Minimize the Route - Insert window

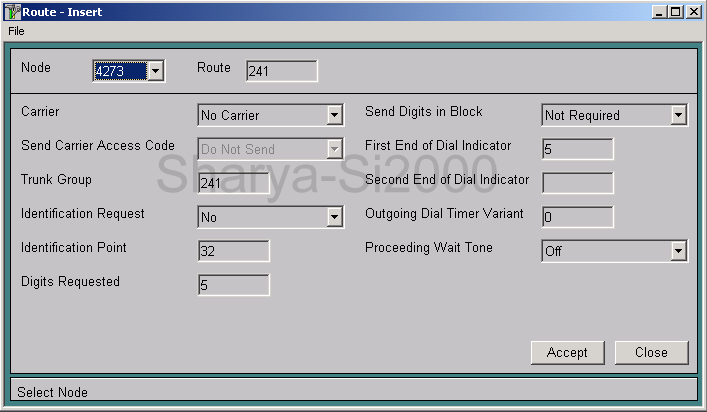click(x=661, y=12)
